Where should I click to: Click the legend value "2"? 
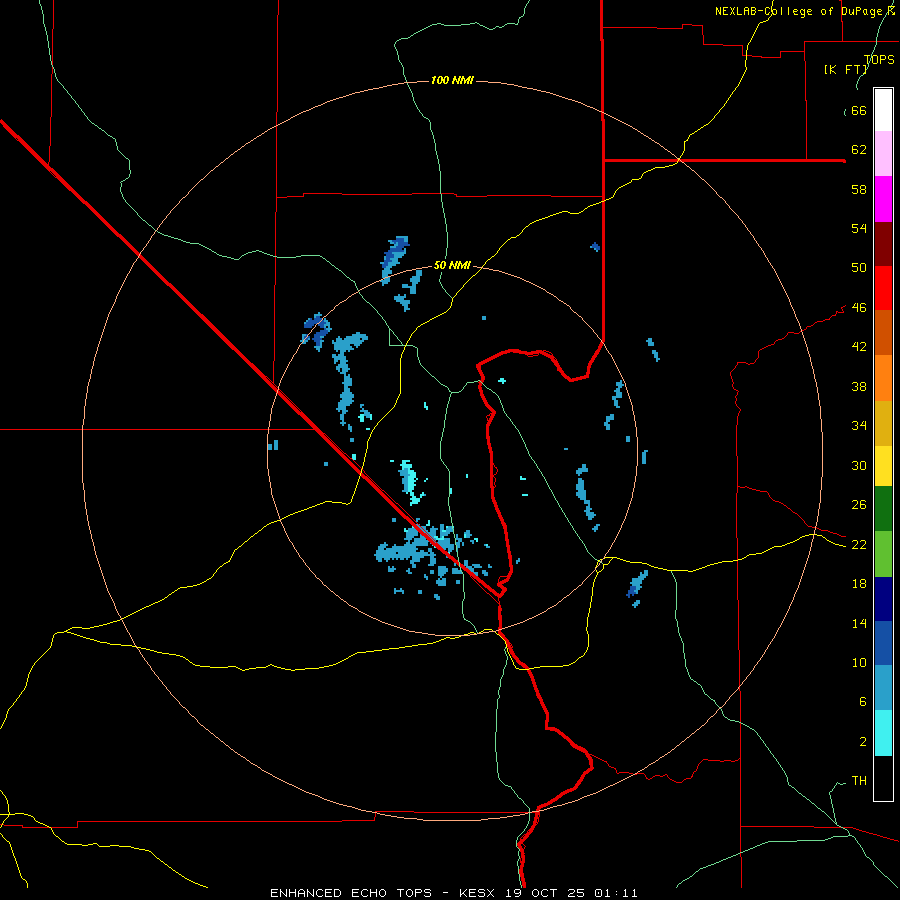(862, 742)
